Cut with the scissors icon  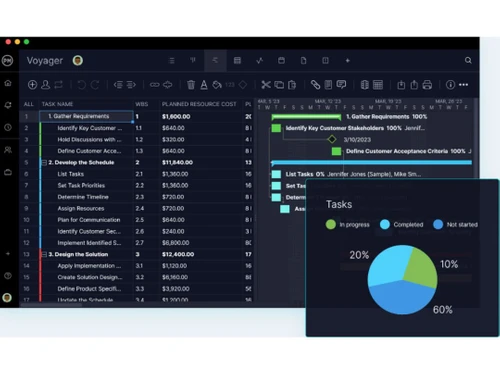[x=266, y=85]
